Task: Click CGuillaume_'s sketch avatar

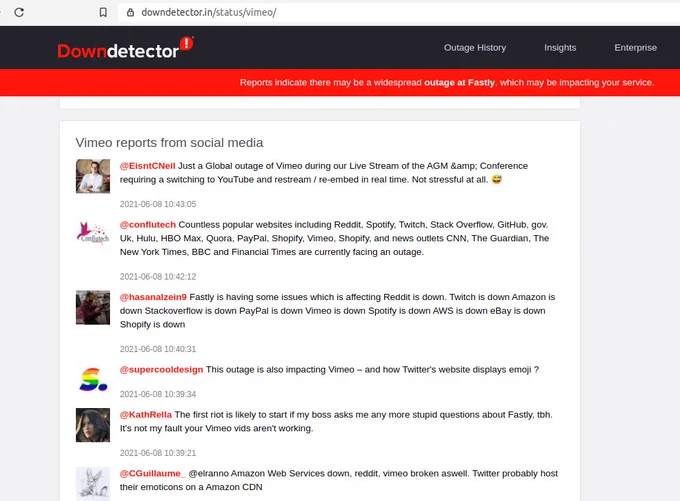Action: (93, 484)
